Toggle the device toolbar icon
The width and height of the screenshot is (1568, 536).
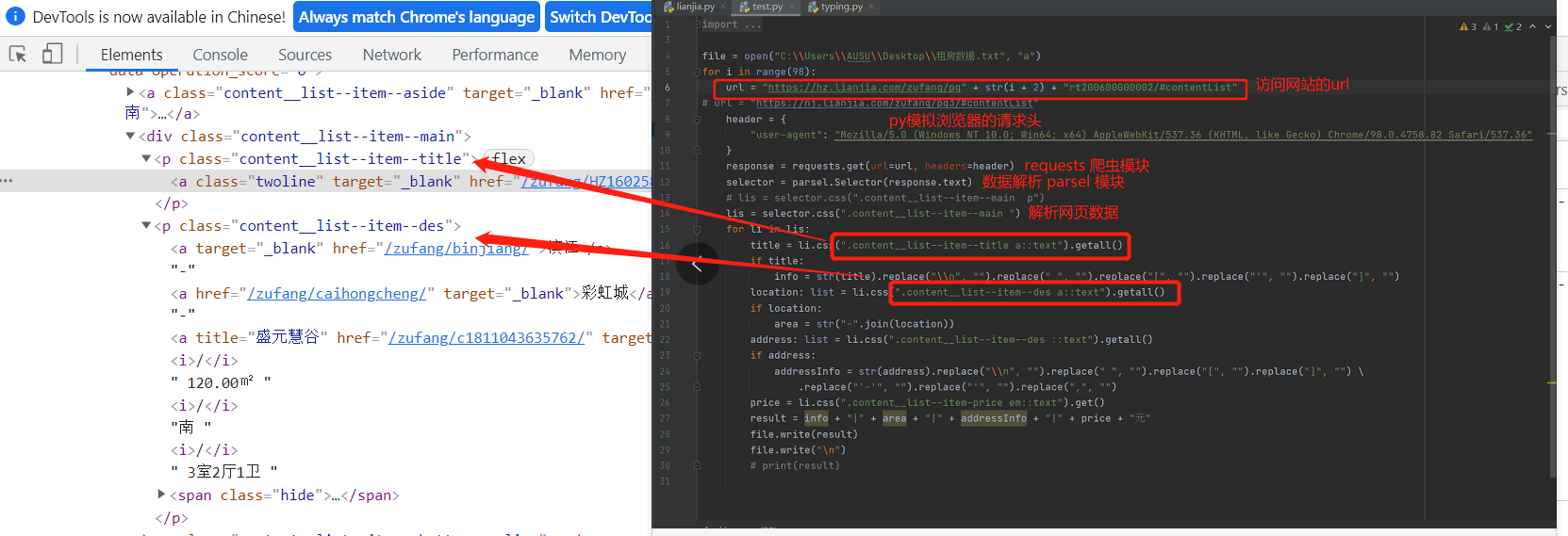(x=52, y=54)
